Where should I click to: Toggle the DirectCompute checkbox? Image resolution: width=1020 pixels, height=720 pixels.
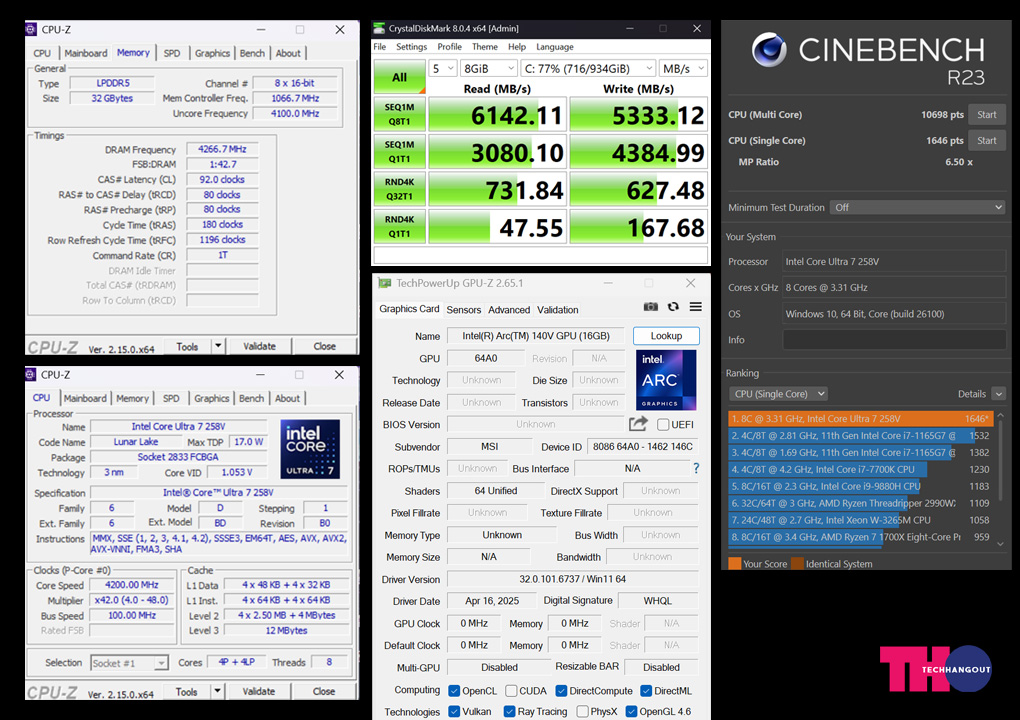[561, 691]
